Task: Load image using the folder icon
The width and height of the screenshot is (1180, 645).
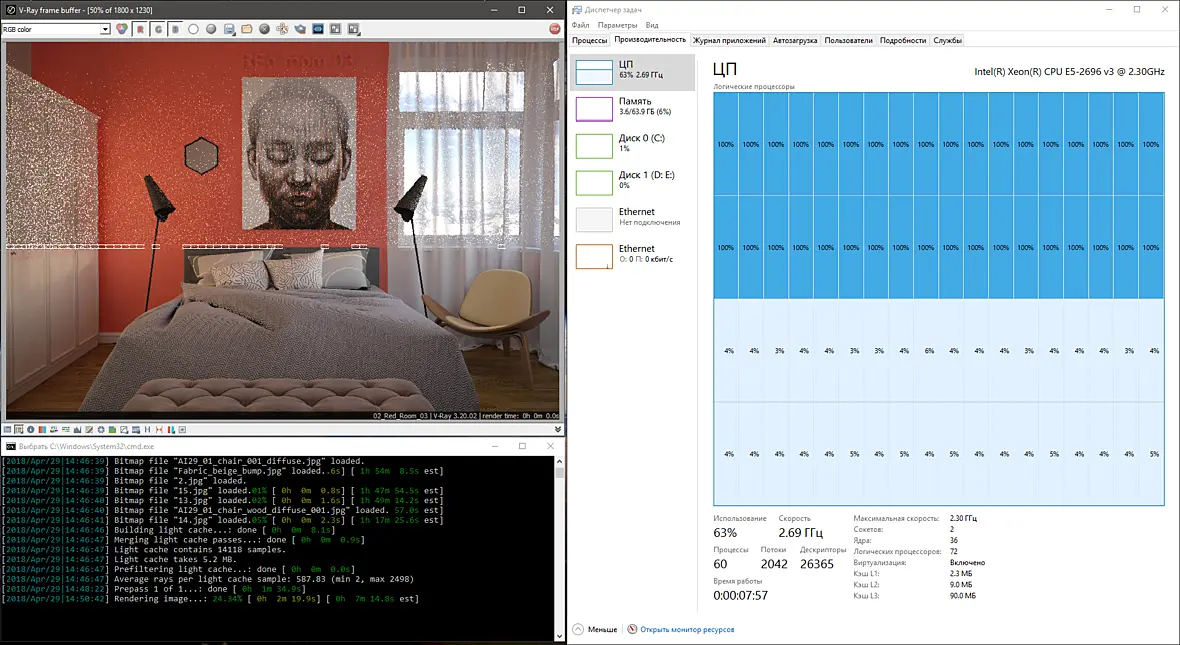Action: tap(247, 29)
